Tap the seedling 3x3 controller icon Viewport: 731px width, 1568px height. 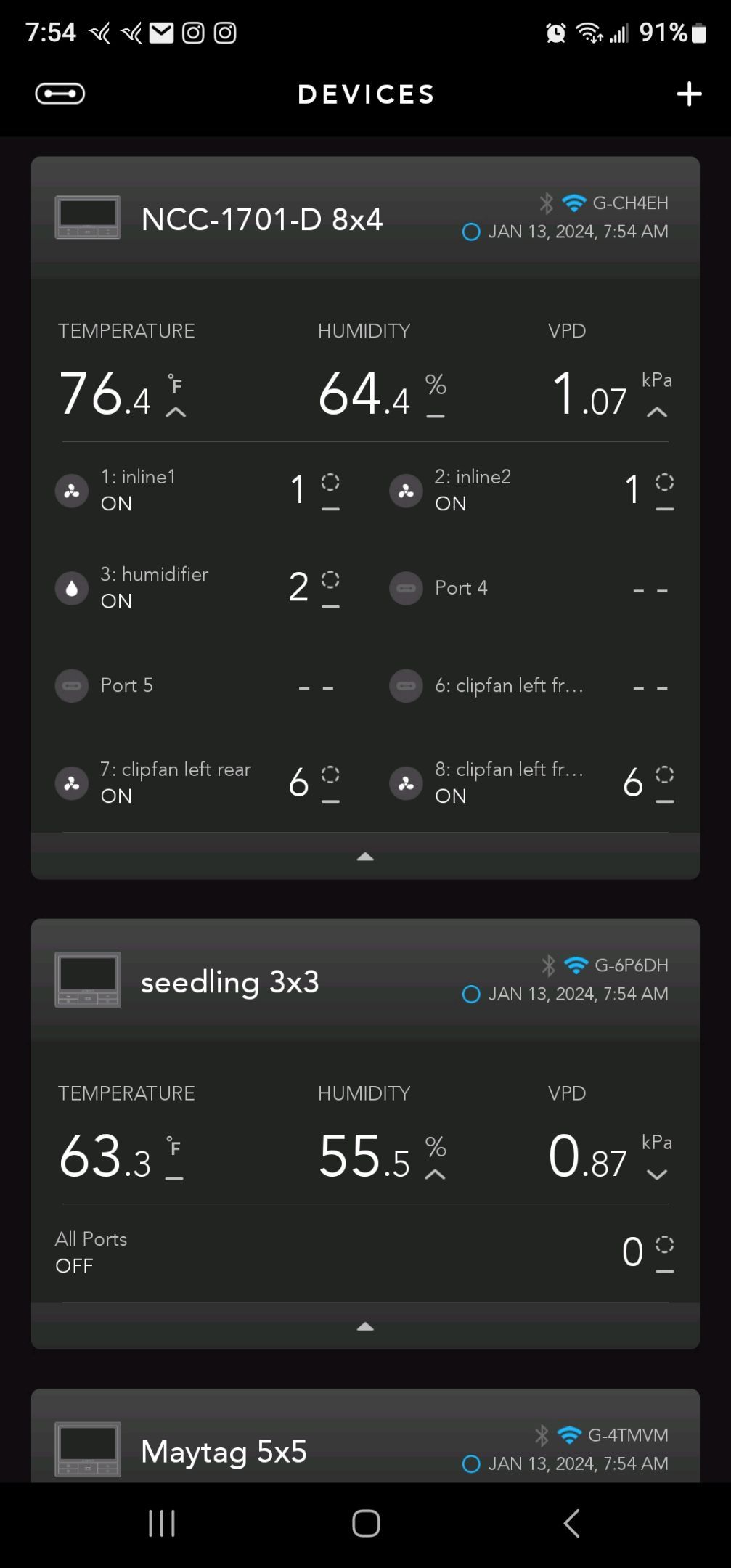(x=88, y=980)
